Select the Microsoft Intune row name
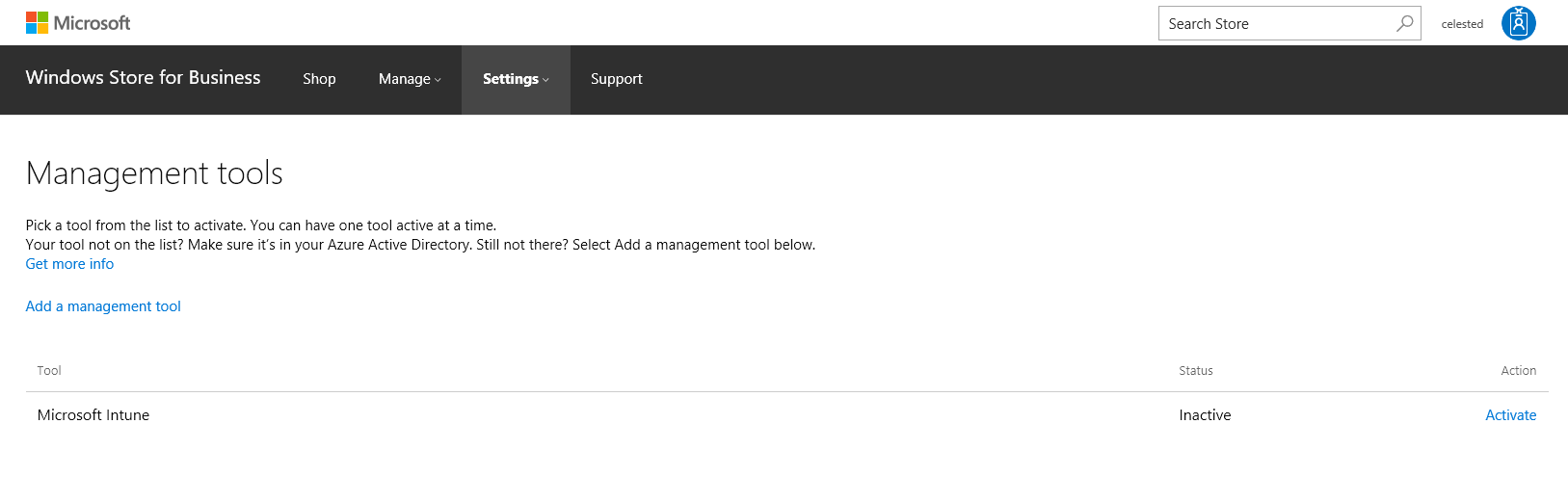Screen dimensions: 1568x477 click(93, 415)
